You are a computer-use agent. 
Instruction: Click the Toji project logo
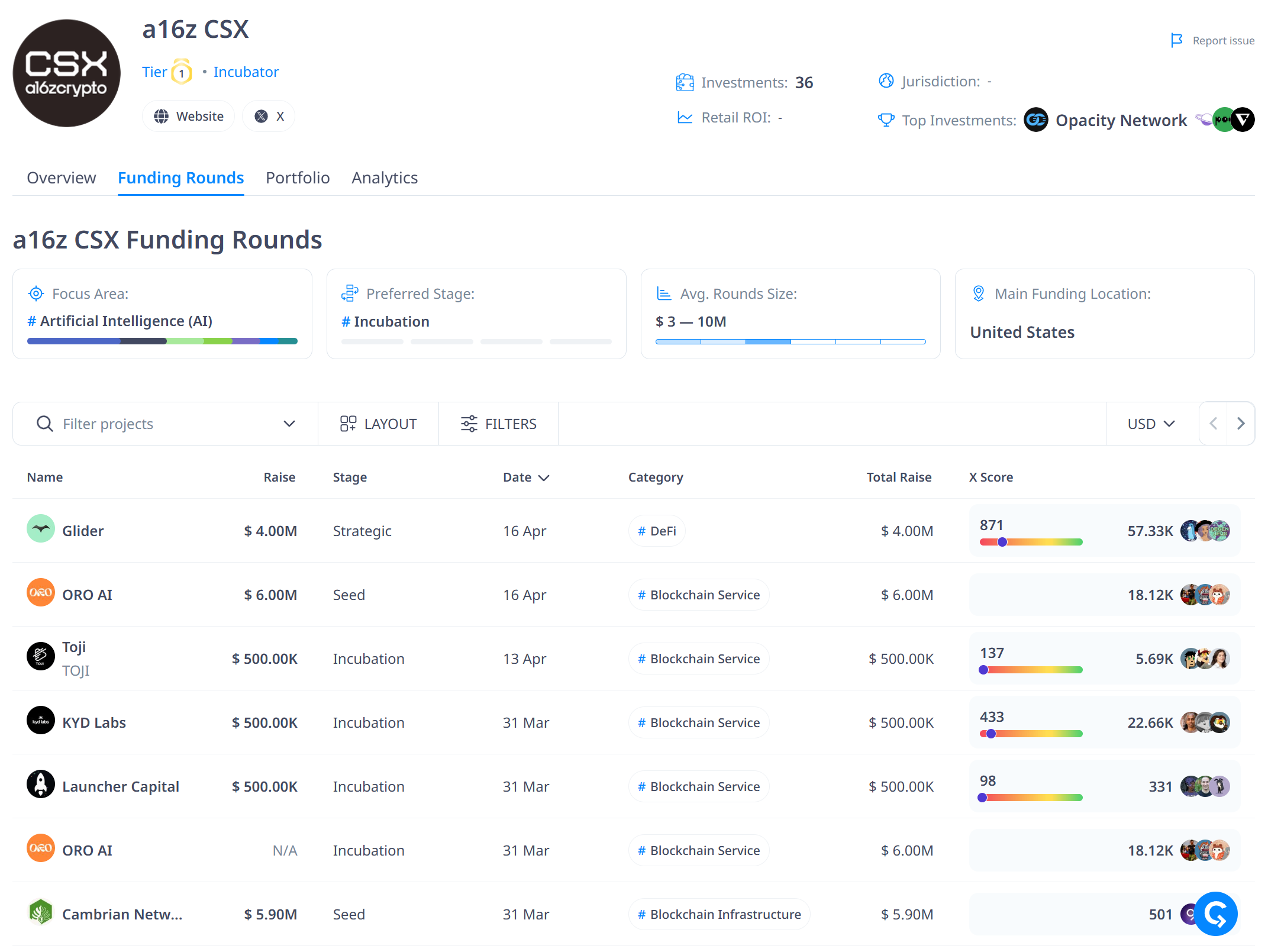coord(41,657)
